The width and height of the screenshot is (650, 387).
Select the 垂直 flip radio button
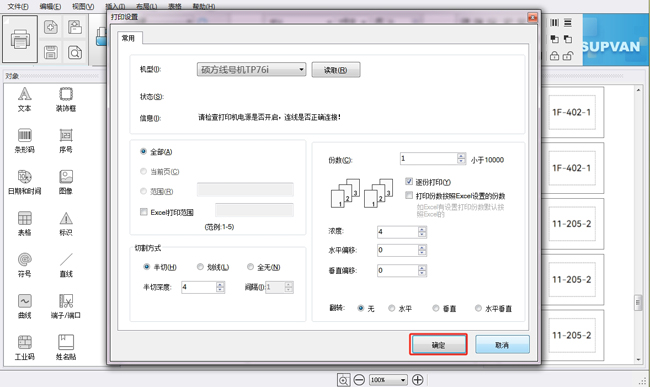click(436, 308)
